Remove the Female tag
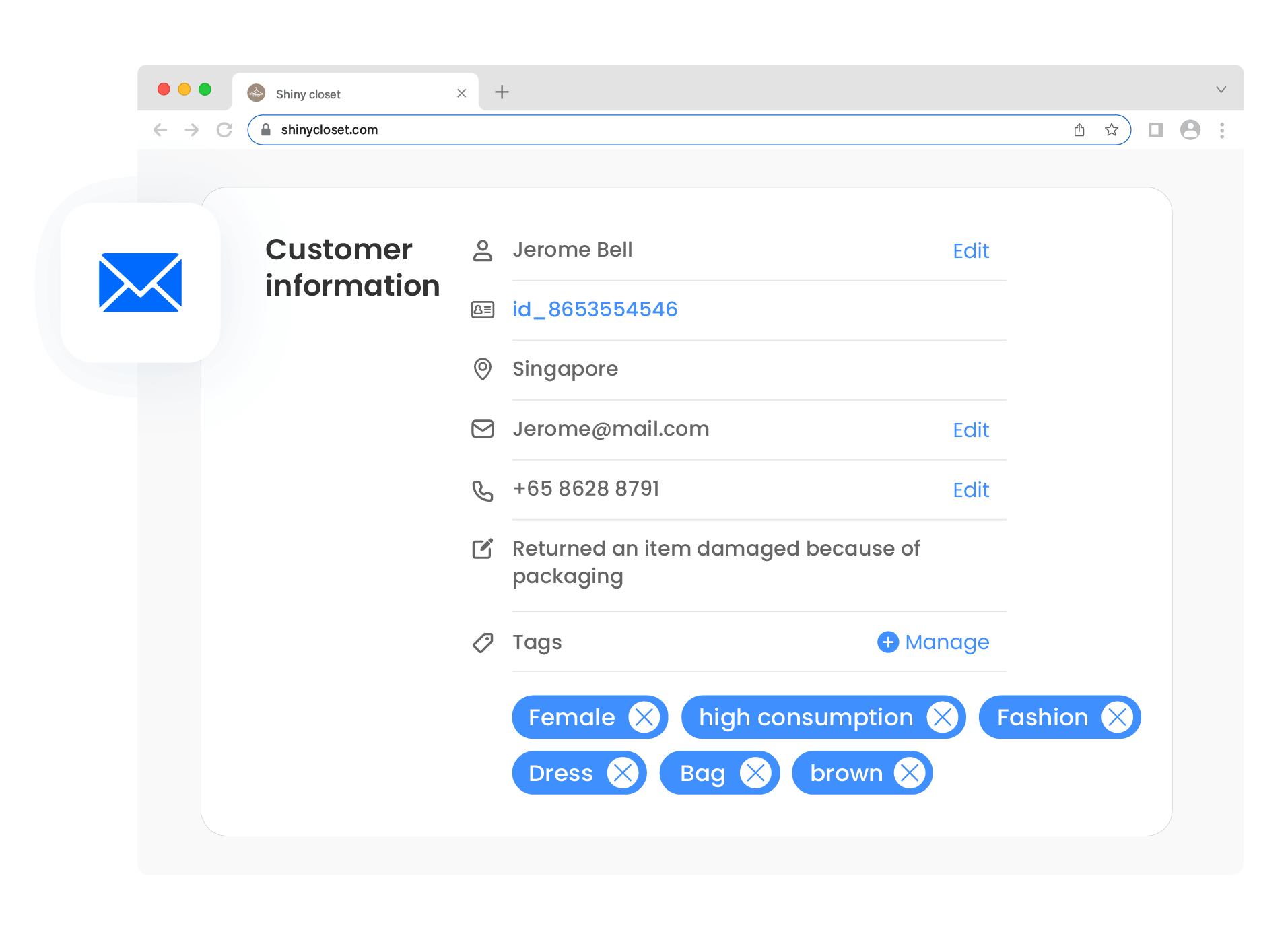This screenshot has height=940, width=1288. (x=644, y=717)
